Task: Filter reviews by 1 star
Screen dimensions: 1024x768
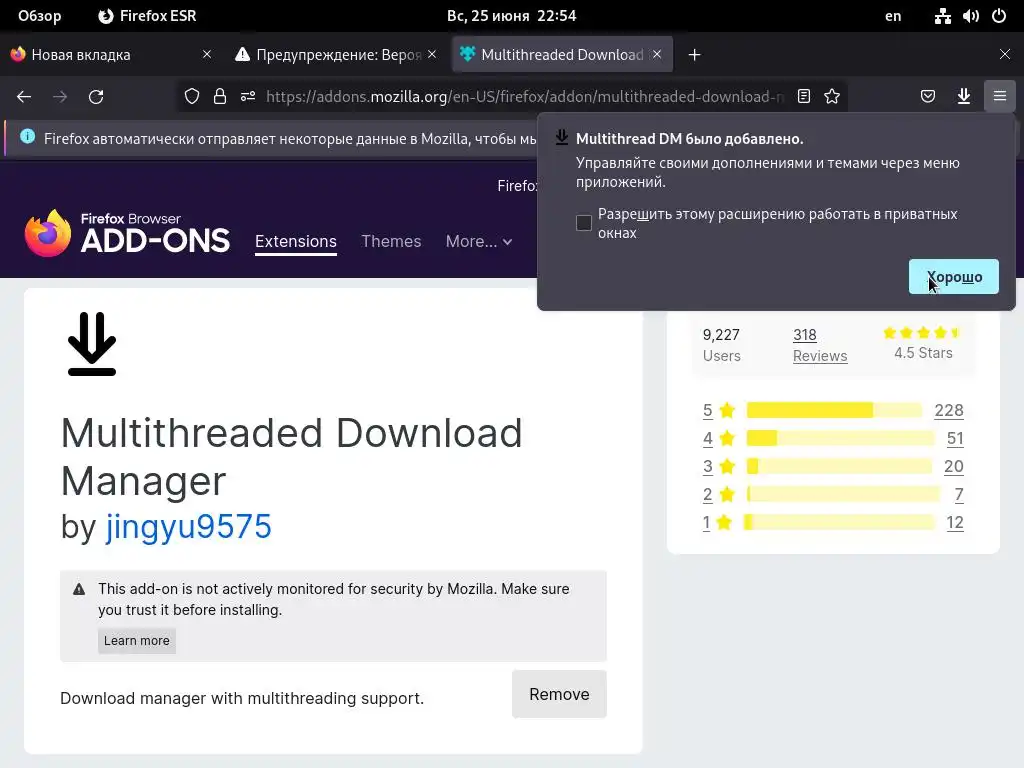Action: (x=717, y=522)
